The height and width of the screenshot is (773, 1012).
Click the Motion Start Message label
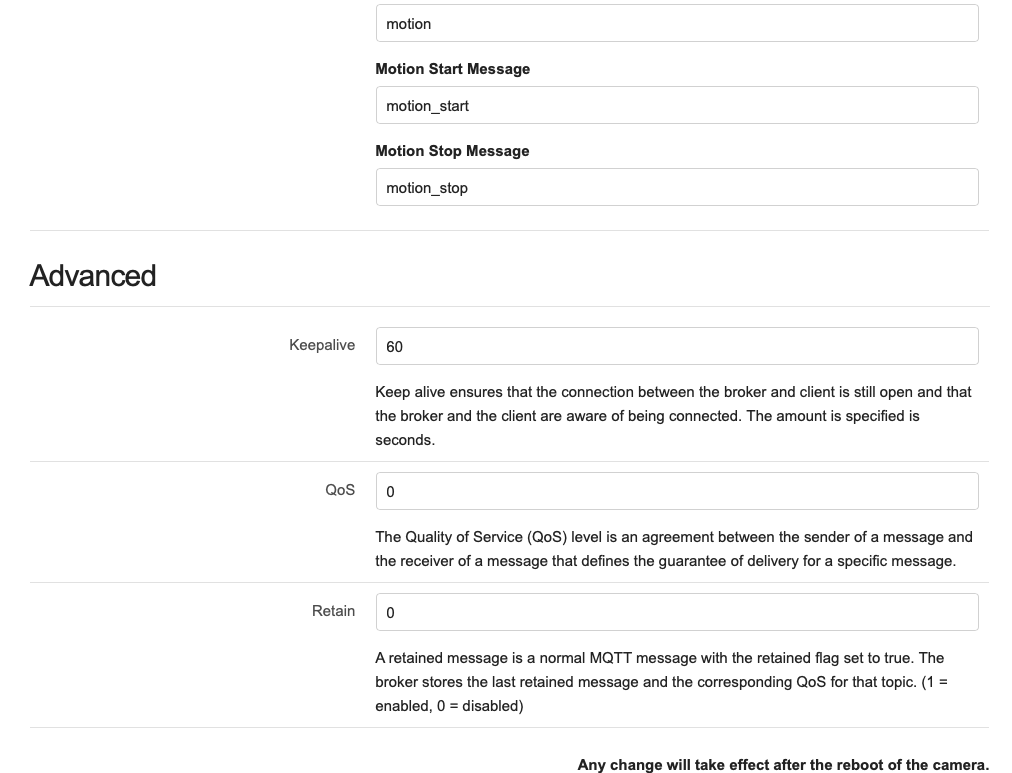click(452, 69)
